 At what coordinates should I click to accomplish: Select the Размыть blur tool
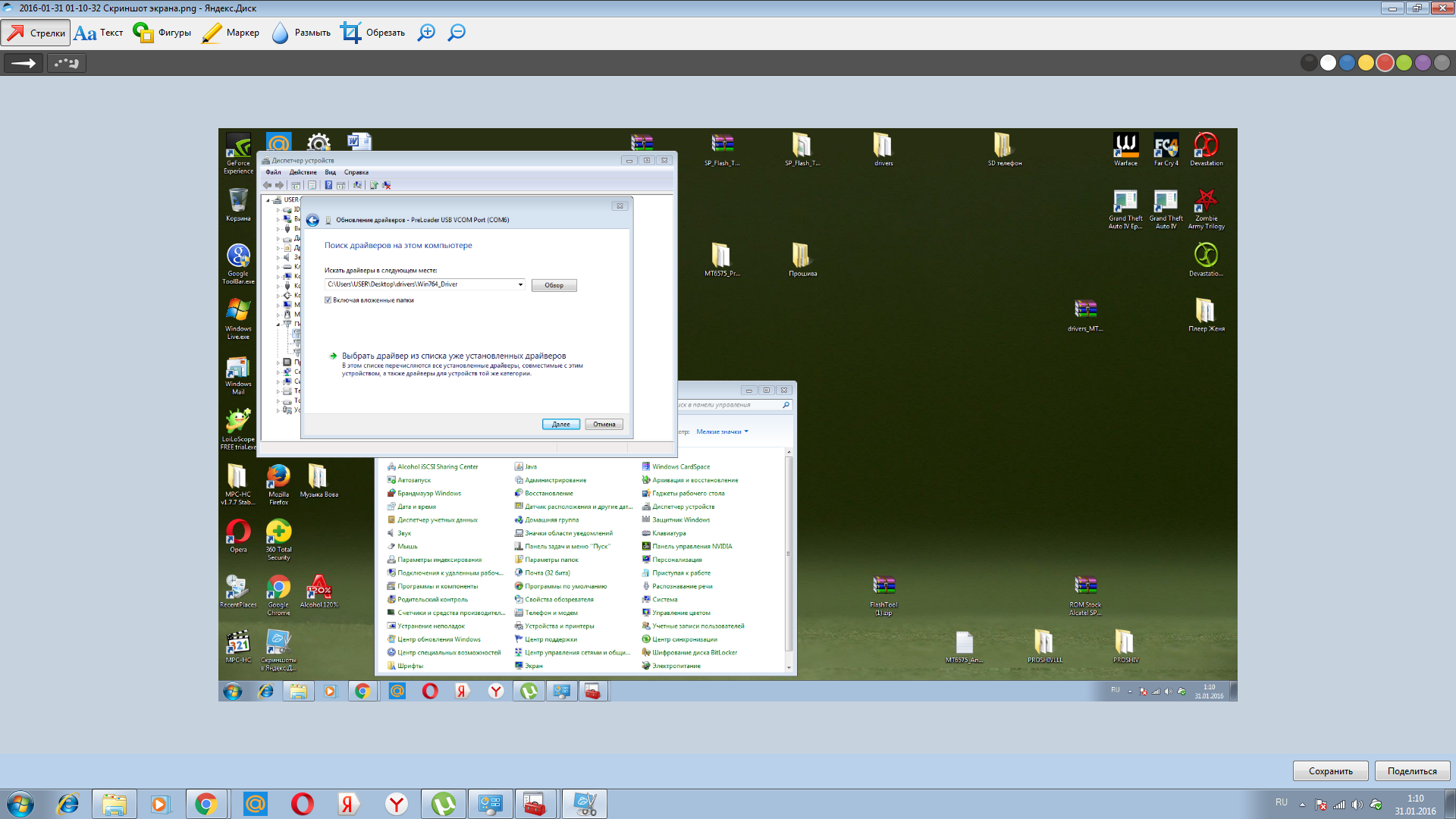point(301,33)
